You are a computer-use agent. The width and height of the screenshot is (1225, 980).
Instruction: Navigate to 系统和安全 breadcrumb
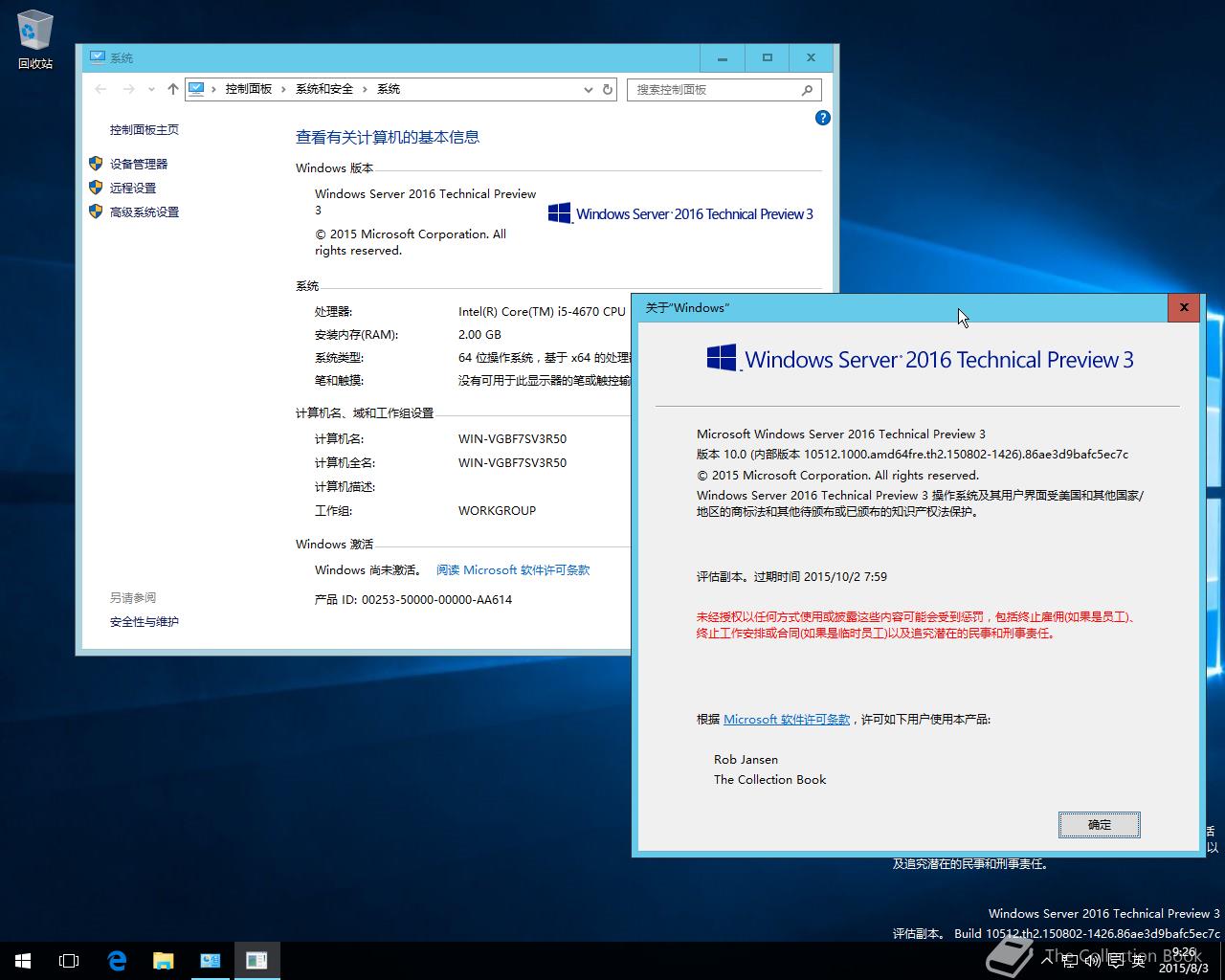click(x=324, y=89)
